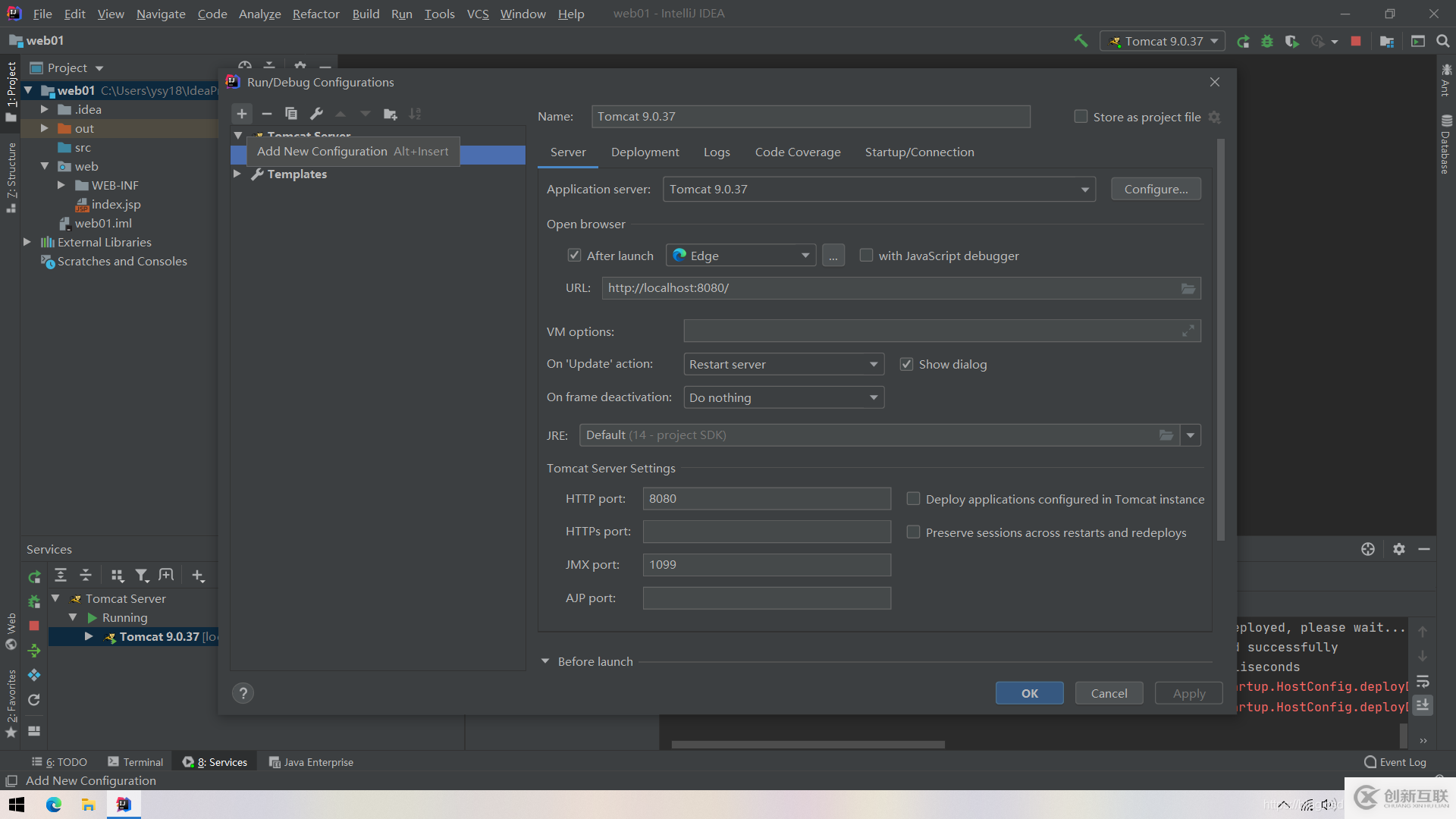Open the 'On Update action' dropdown

coord(783,364)
